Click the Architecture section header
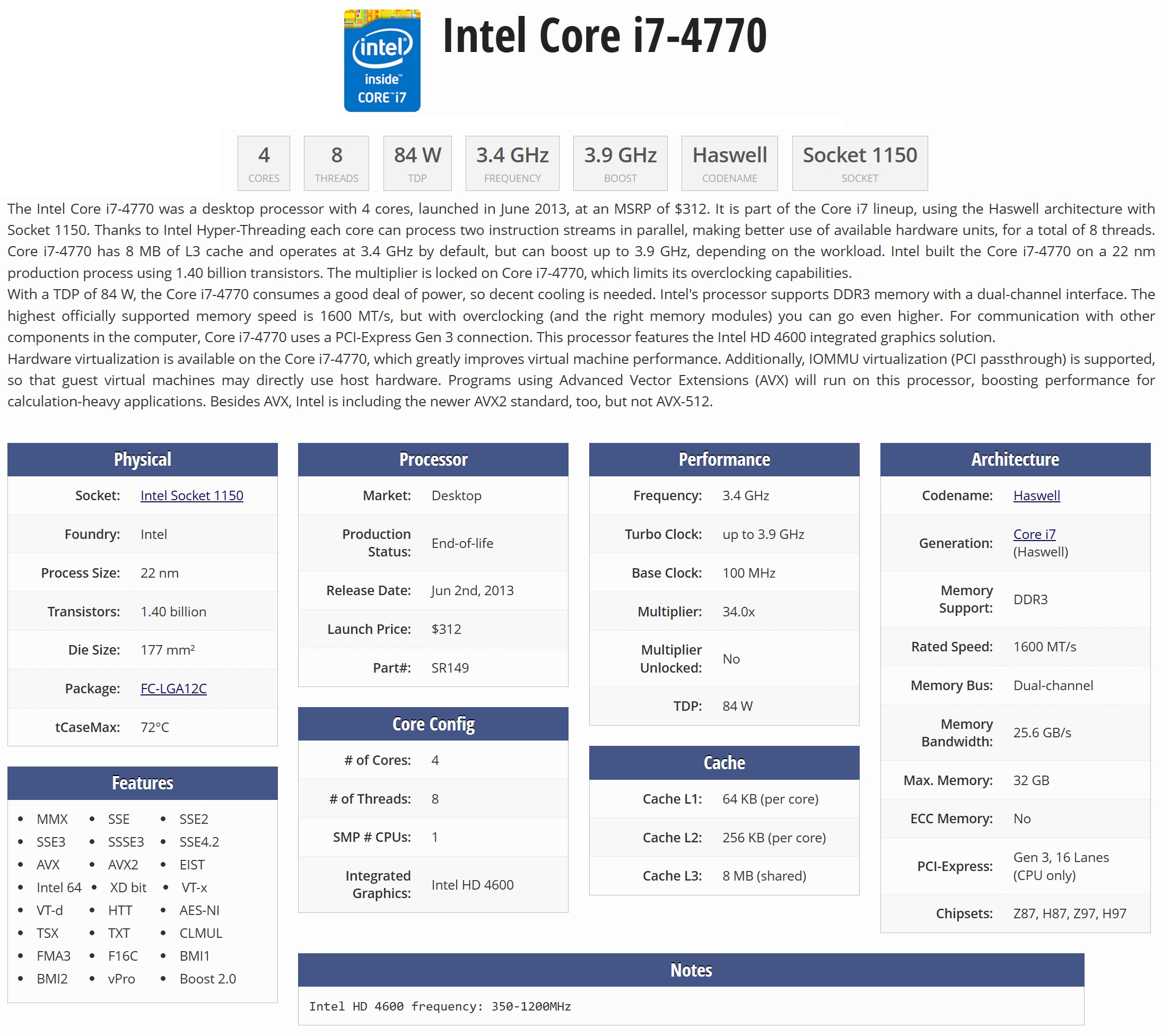1162x1036 pixels. click(1015, 459)
